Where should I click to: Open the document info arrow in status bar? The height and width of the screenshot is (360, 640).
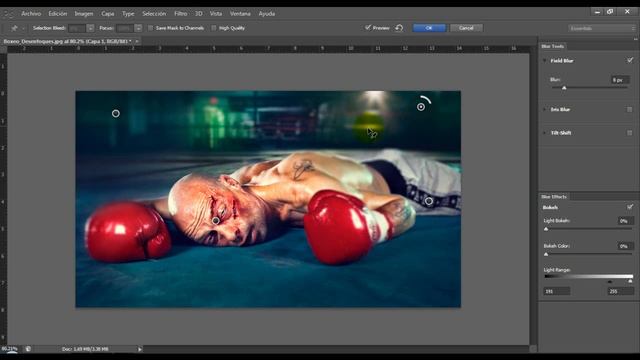coord(140,349)
